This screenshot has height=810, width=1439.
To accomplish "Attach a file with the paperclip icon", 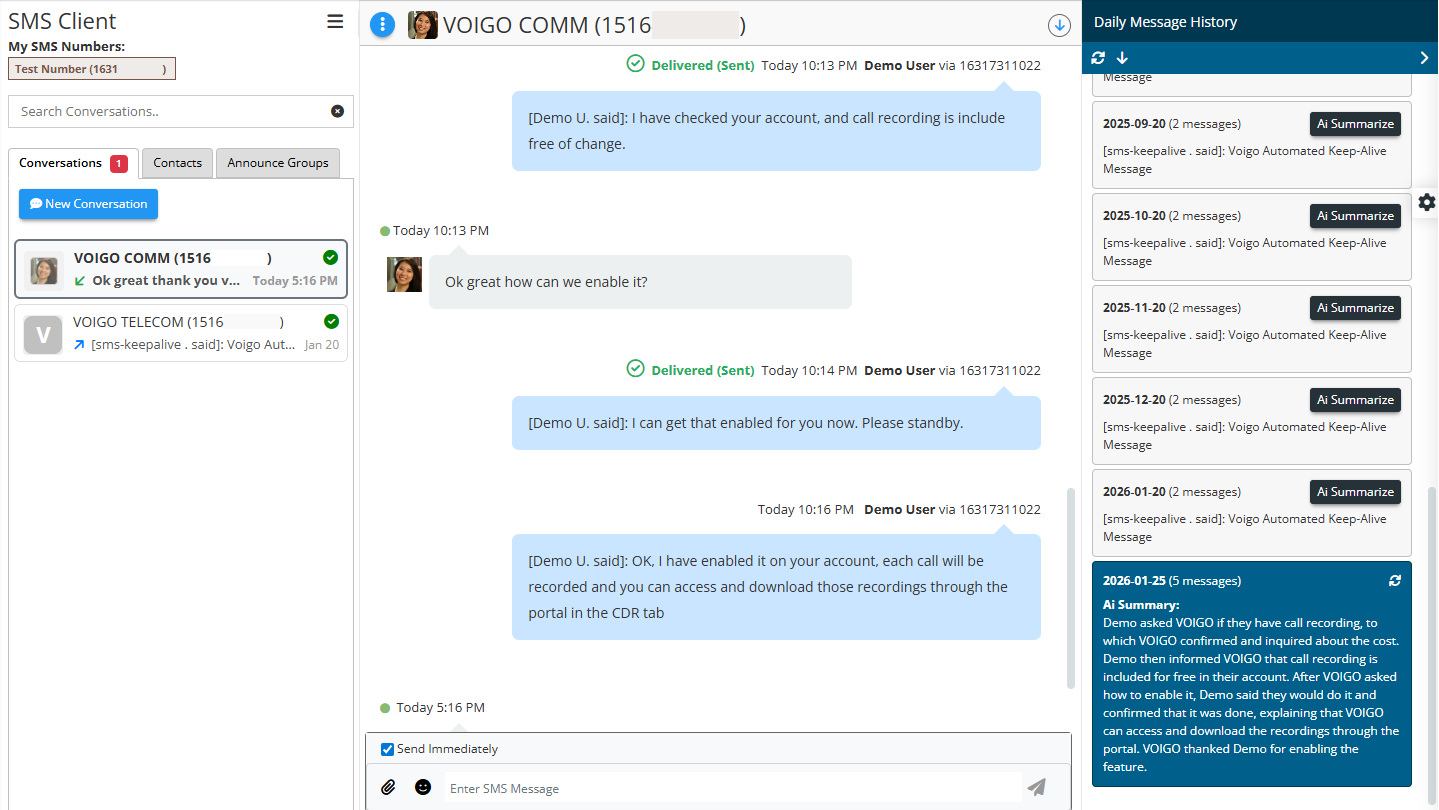I will pyautogui.click(x=389, y=787).
